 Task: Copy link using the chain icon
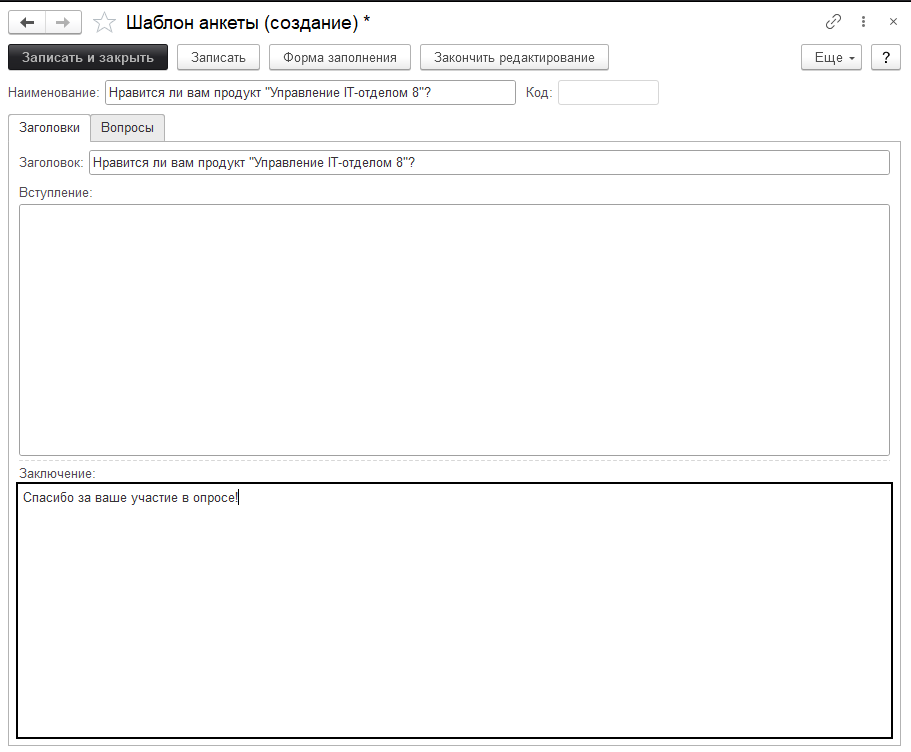pos(833,21)
